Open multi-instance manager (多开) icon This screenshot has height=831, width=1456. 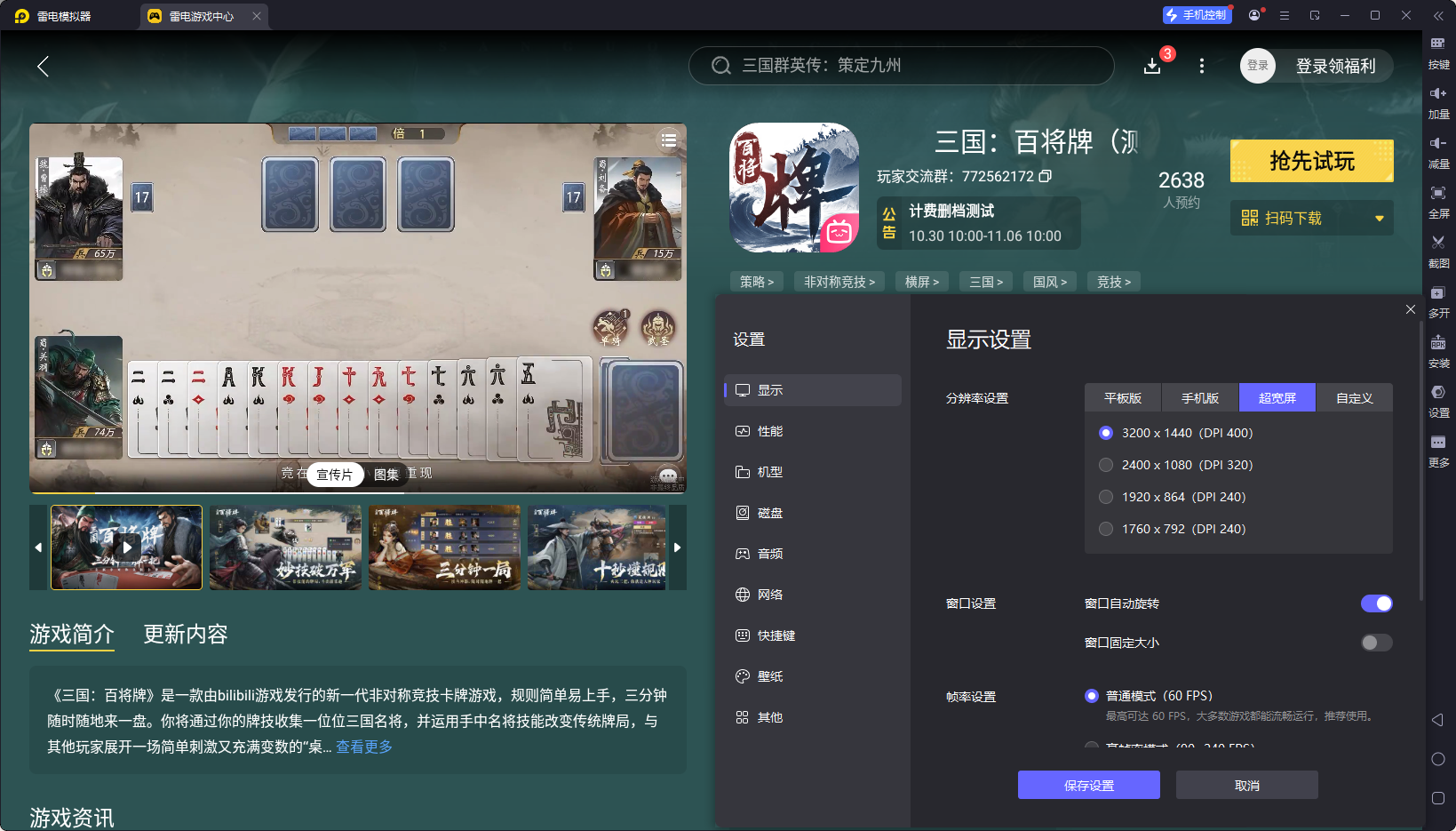coord(1439,302)
